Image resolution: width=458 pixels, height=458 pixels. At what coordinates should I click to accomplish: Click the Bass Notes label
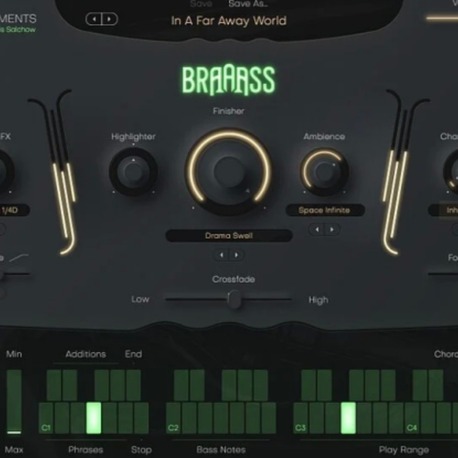tap(221, 450)
